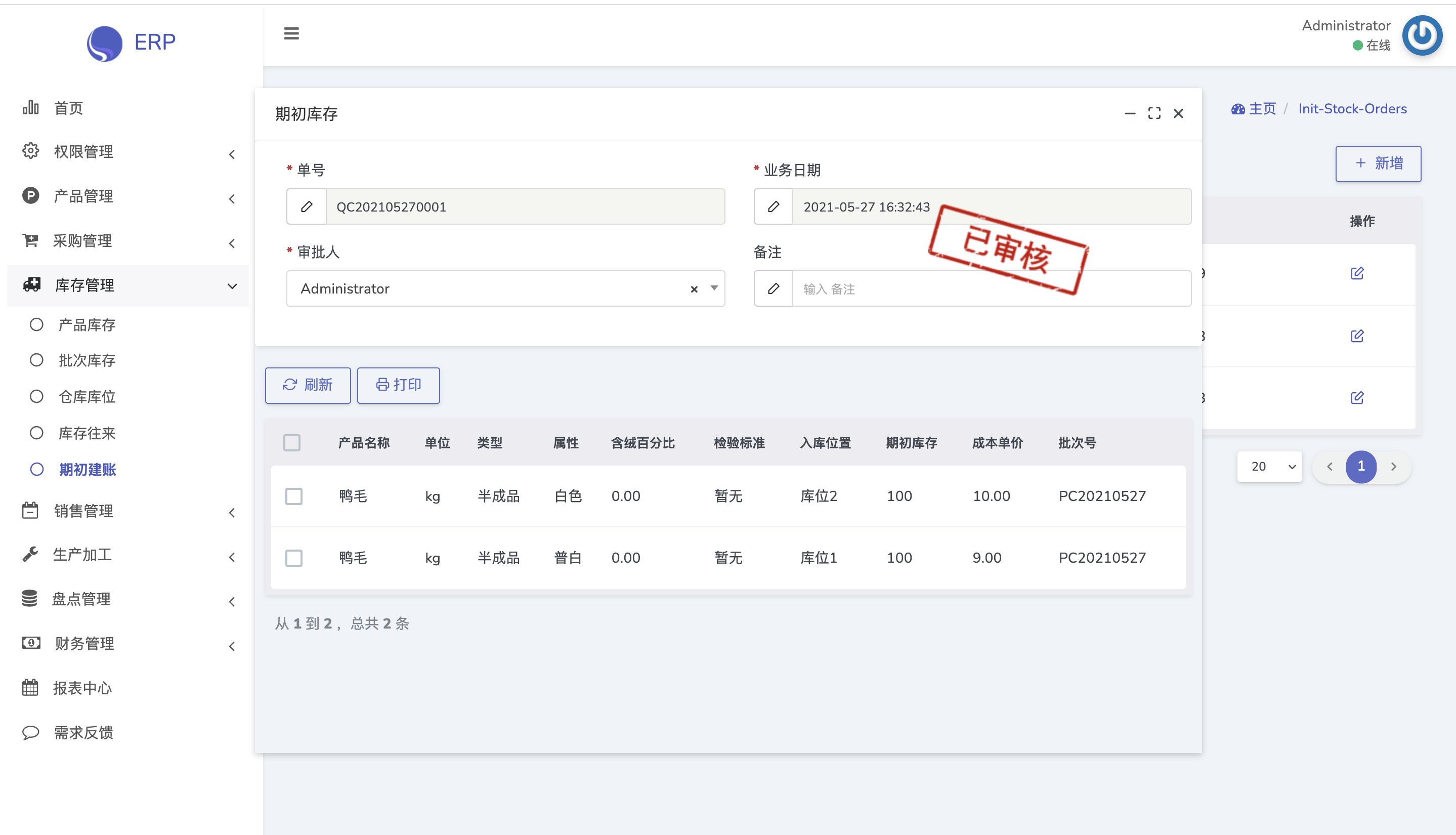
Task: Clear the Administrator approver selection with x
Action: [x=694, y=289]
